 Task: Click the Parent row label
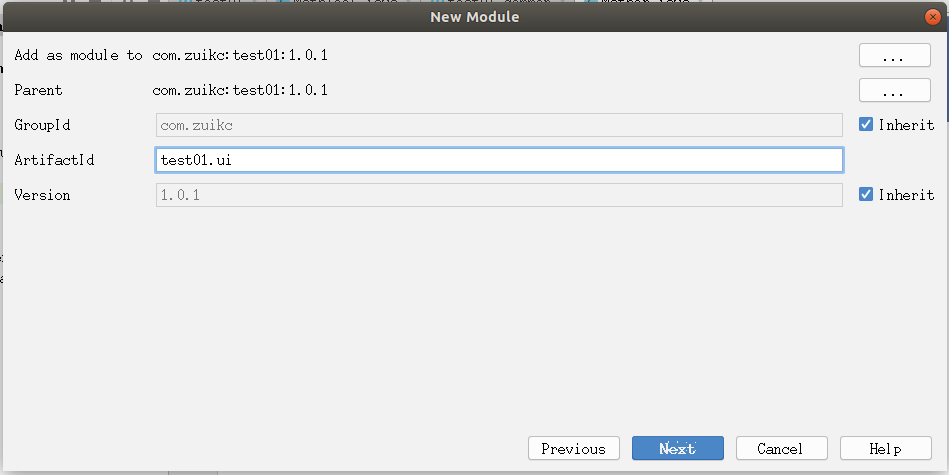[x=38, y=90]
